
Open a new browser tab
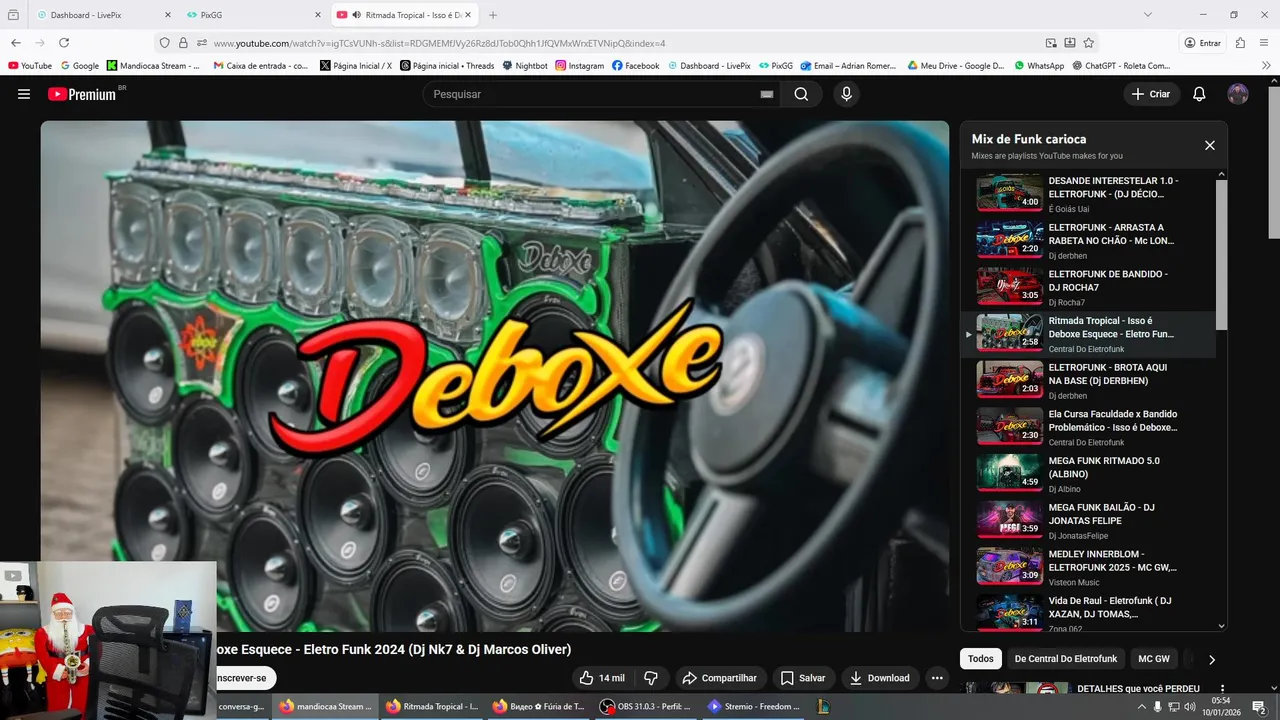point(493,15)
